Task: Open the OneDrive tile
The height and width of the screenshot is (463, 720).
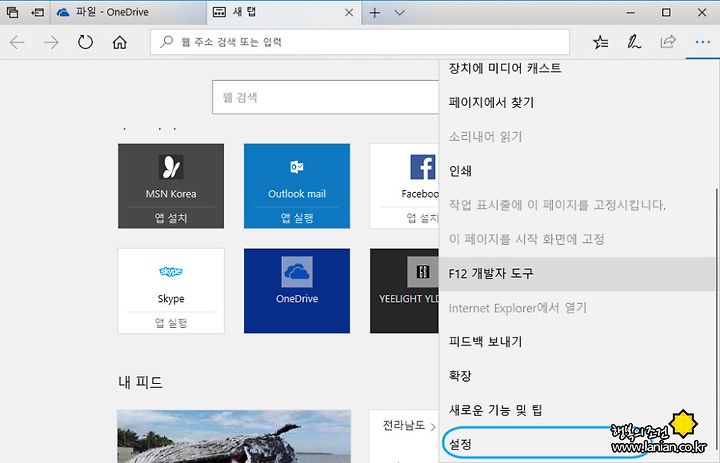Action: point(297,291)
